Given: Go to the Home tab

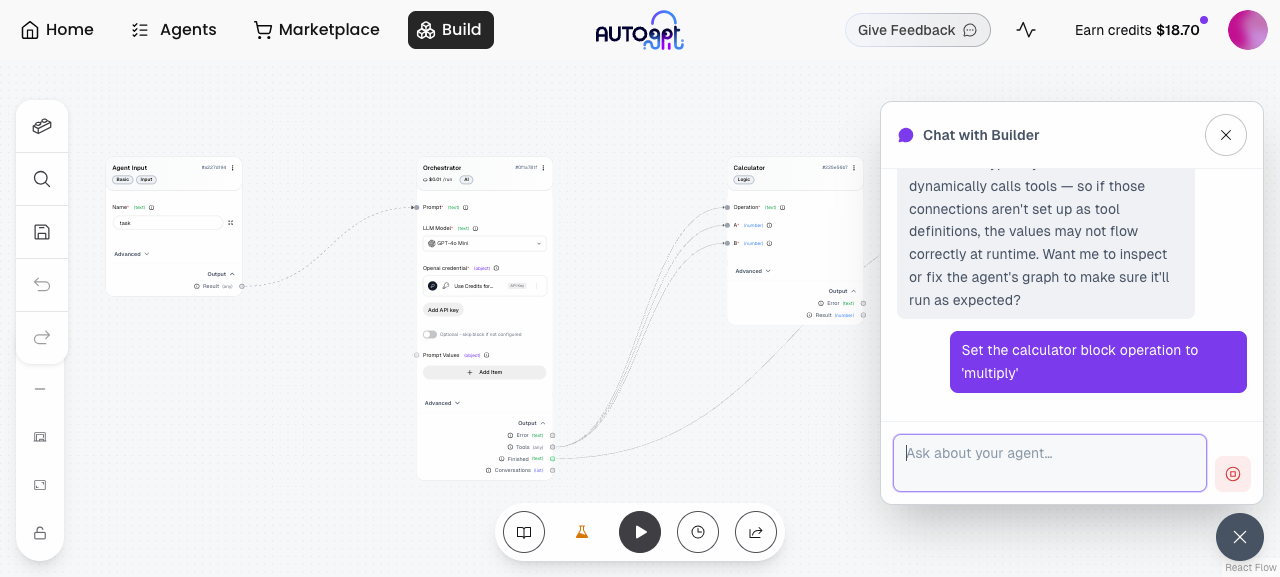Looking at the screenshot, I should (57, 30).
